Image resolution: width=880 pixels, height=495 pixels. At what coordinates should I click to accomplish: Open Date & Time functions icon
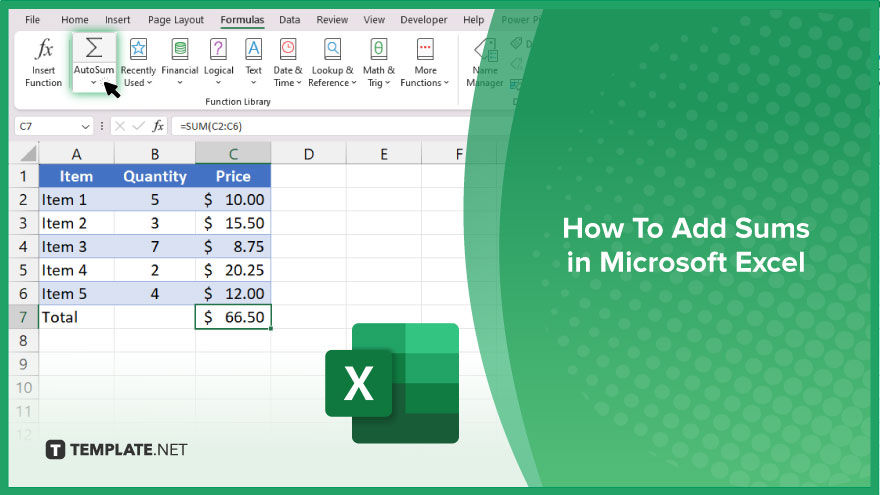click(288, 49)
